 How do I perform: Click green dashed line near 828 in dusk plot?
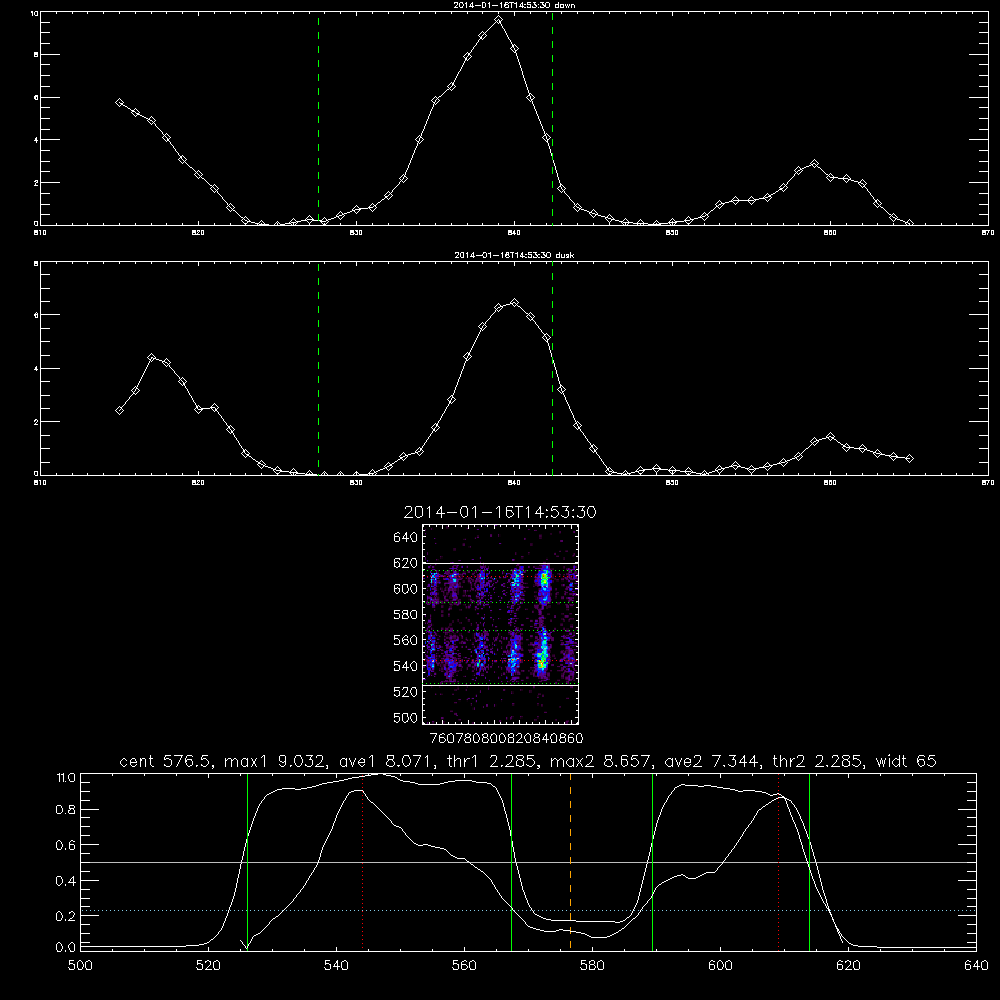point(318,368)
